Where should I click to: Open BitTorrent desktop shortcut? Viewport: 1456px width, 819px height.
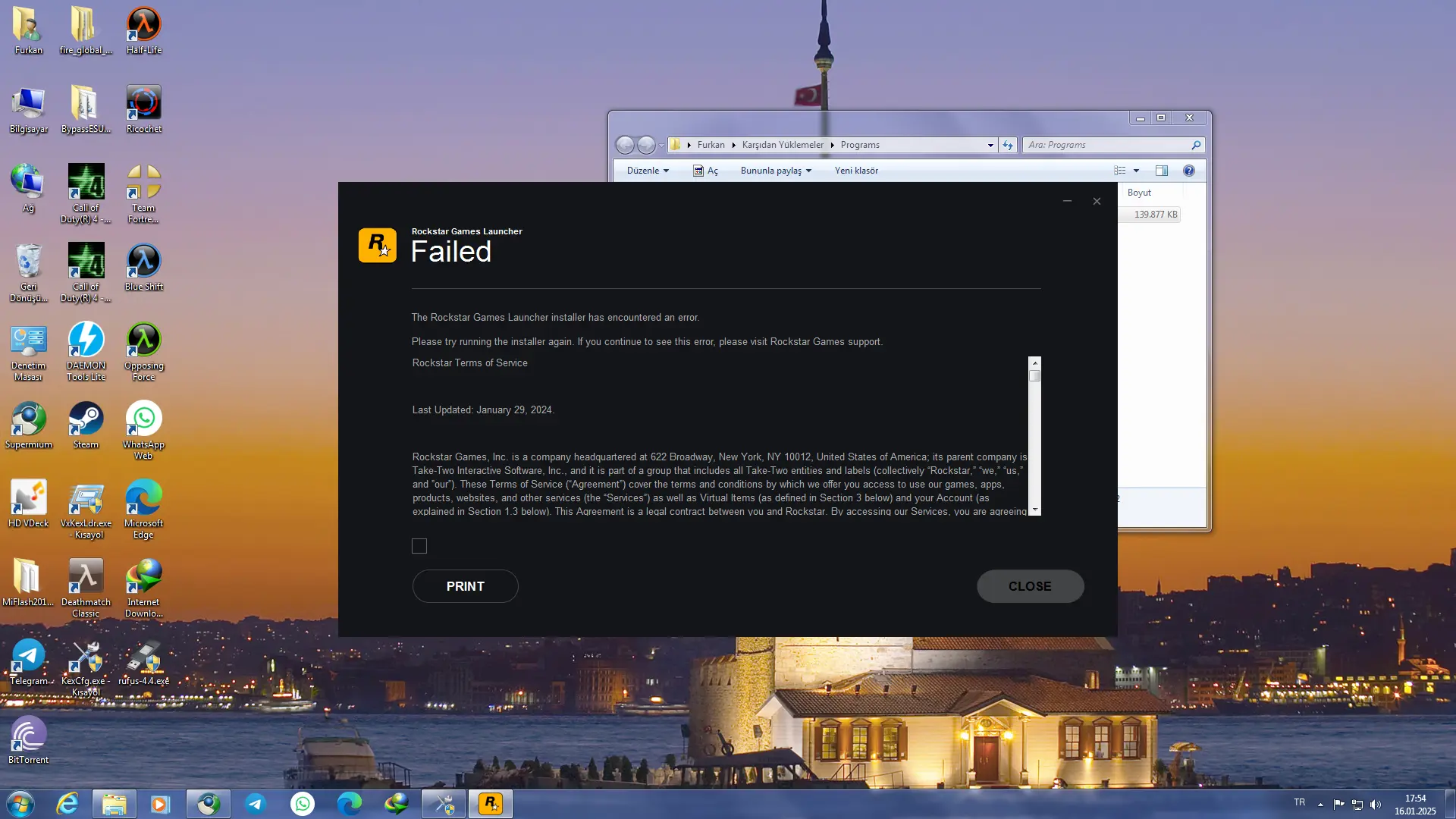pyautogui.click(x=29, y=741)
